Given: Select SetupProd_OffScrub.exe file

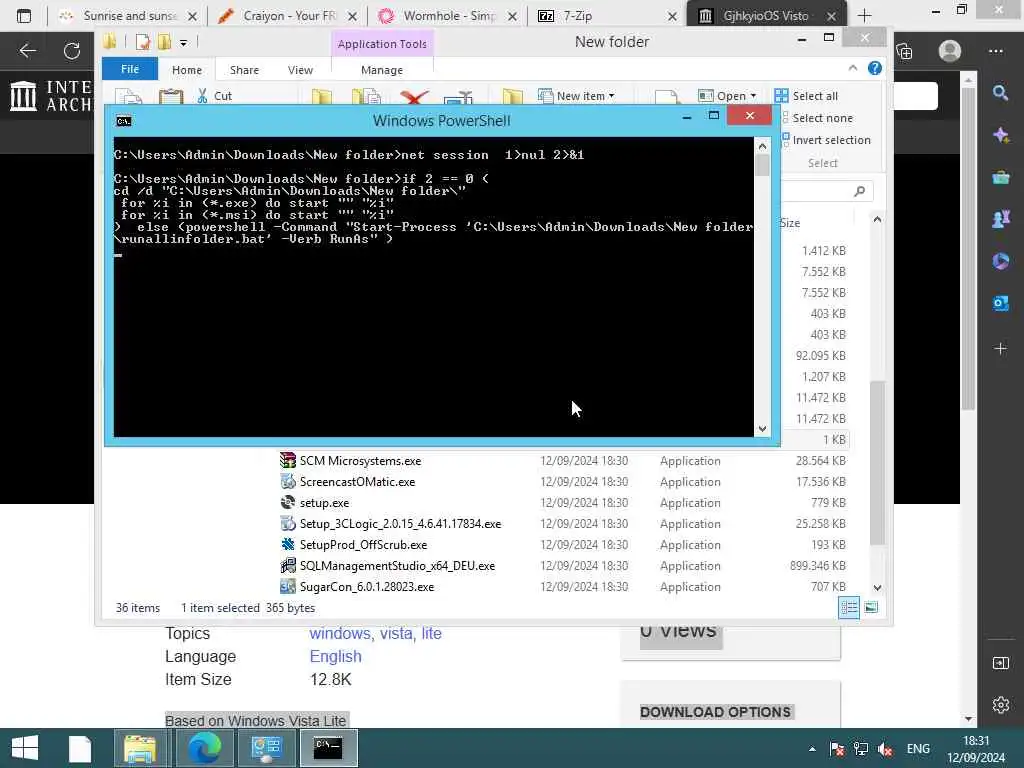Looking at the screenshot, I should coord(363,545).
